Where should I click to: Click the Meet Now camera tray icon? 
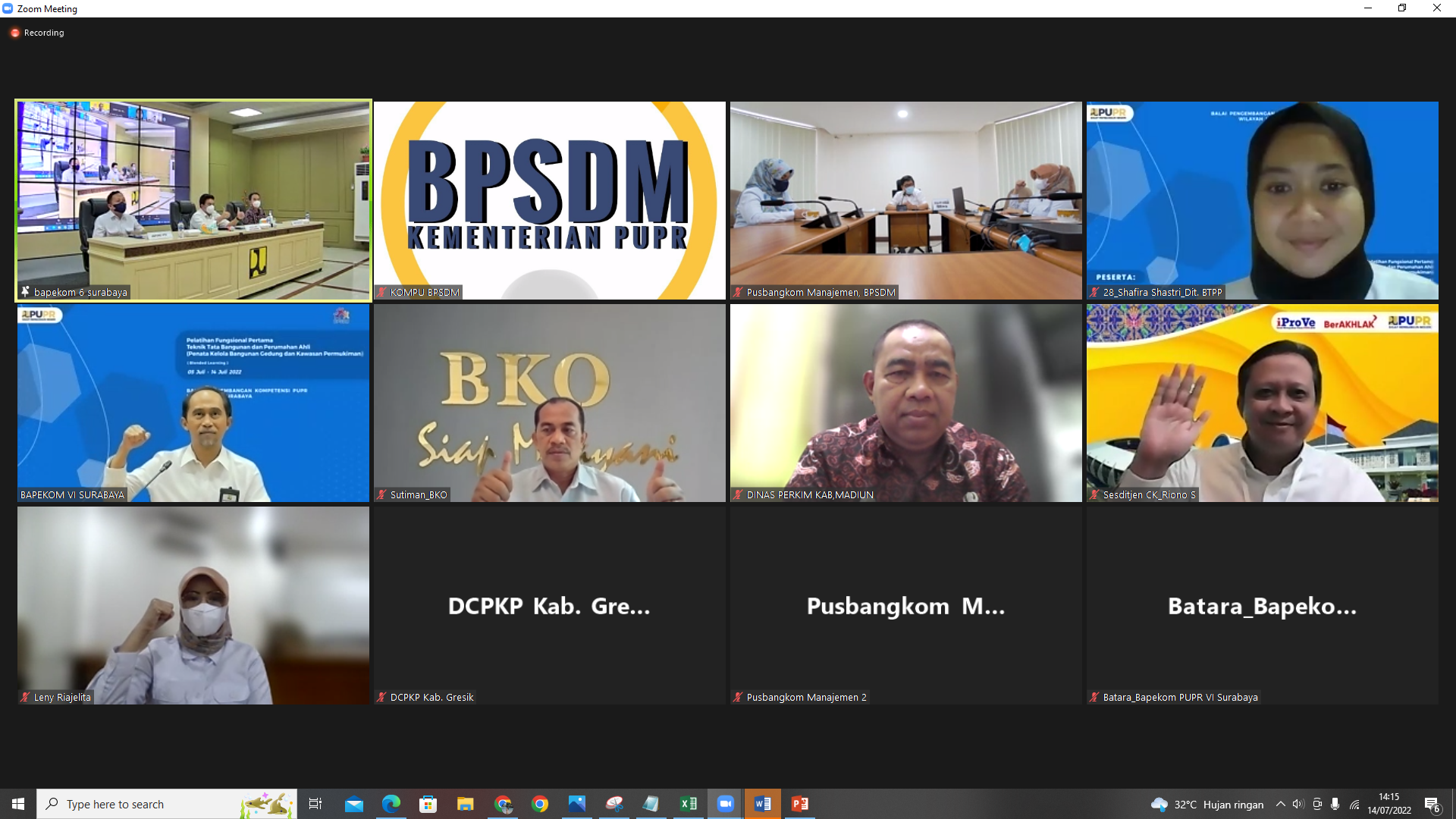coord(1317,804)
